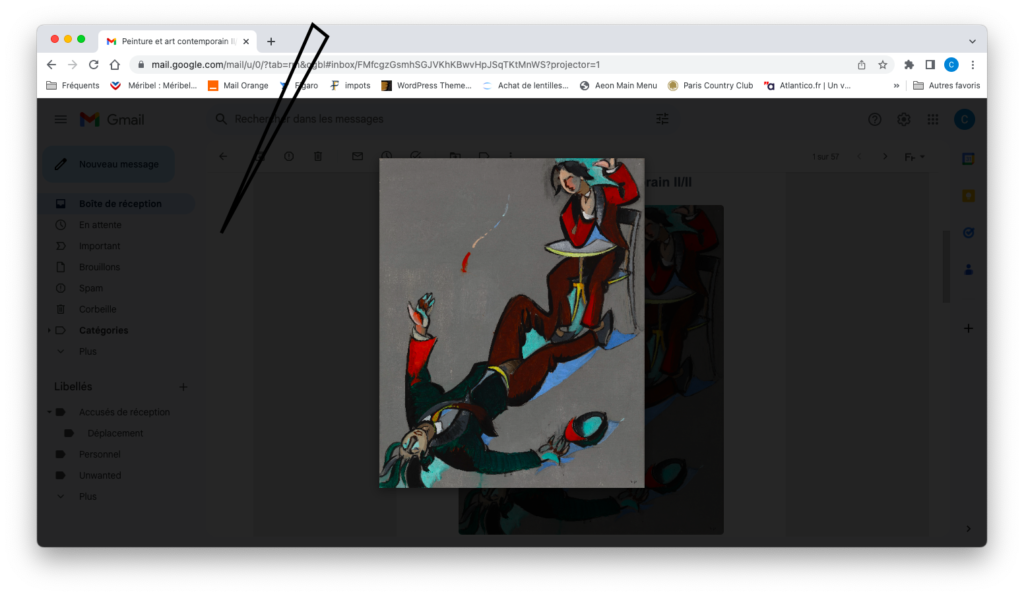Get add-ons with the plus icon

pos(968,328)
